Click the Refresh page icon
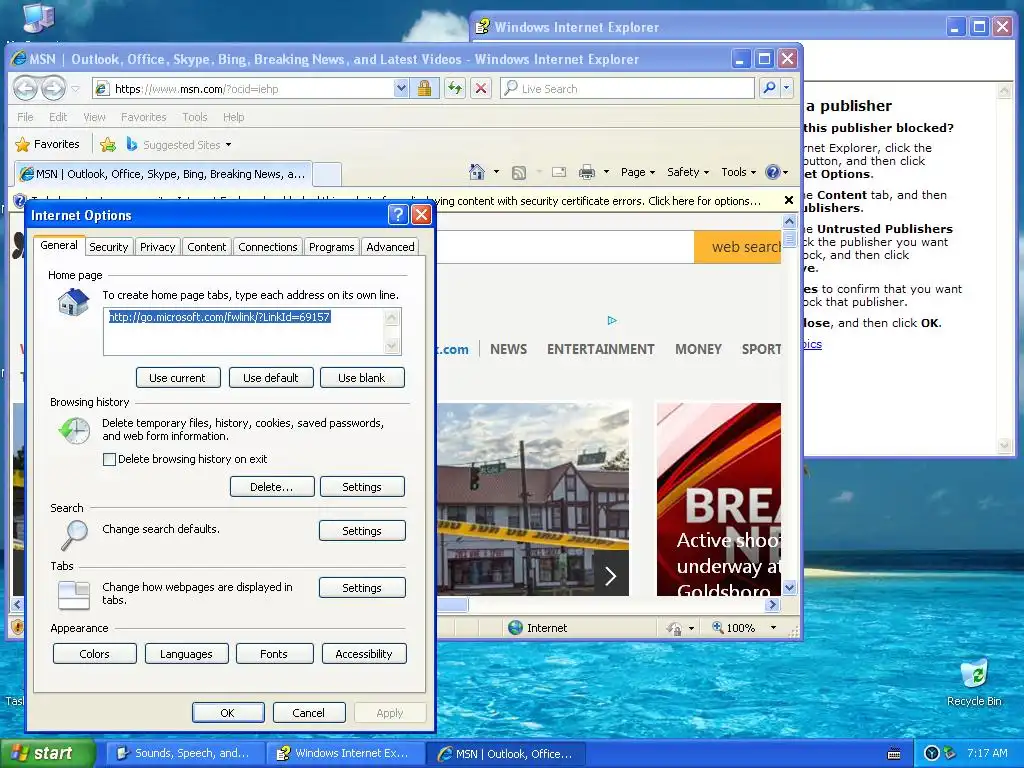Screen dimensions: 1024x768 click(455, 88)
